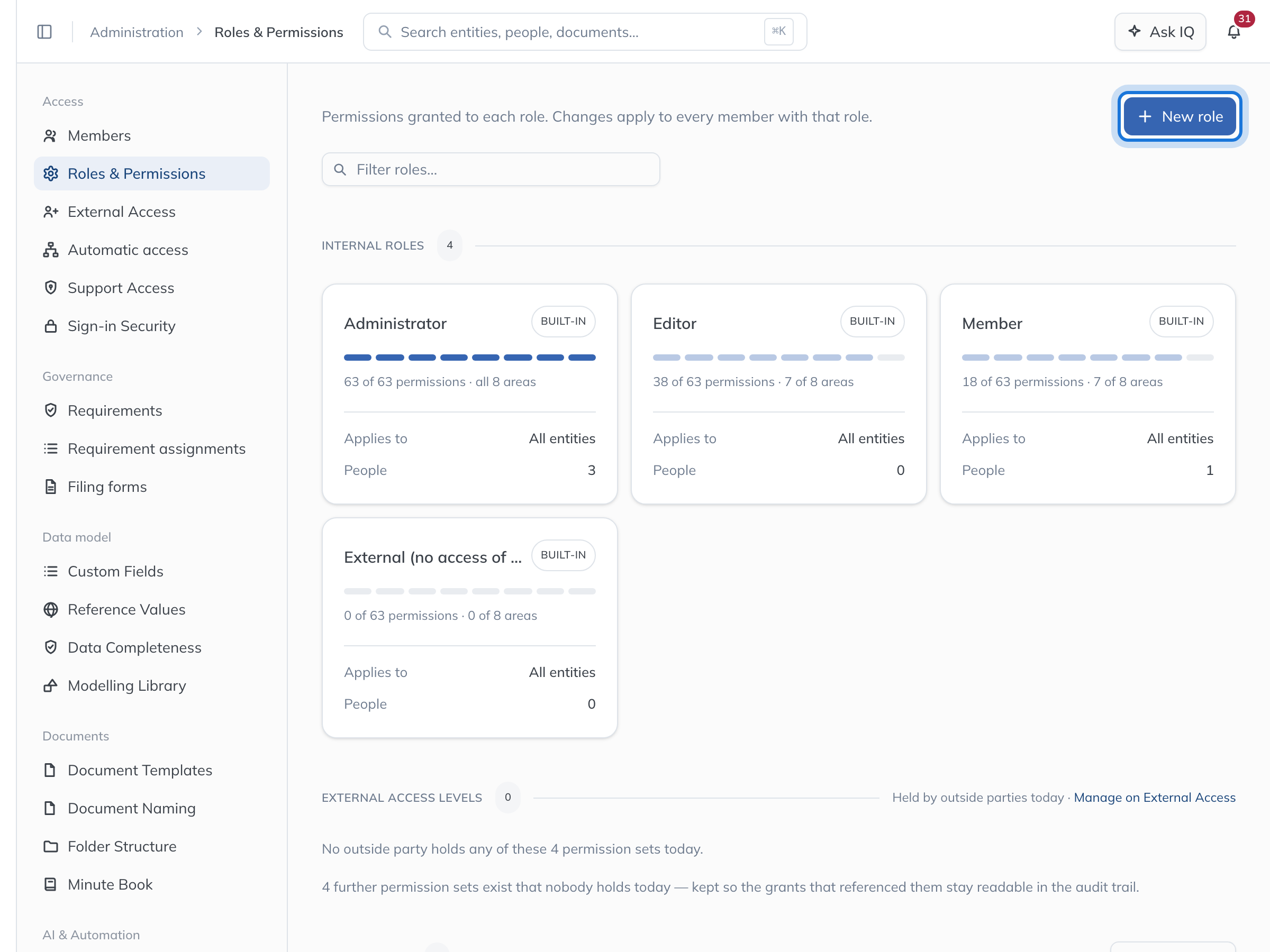Click the Filter roles input field

pyautogui.click(x=491, y=169)
